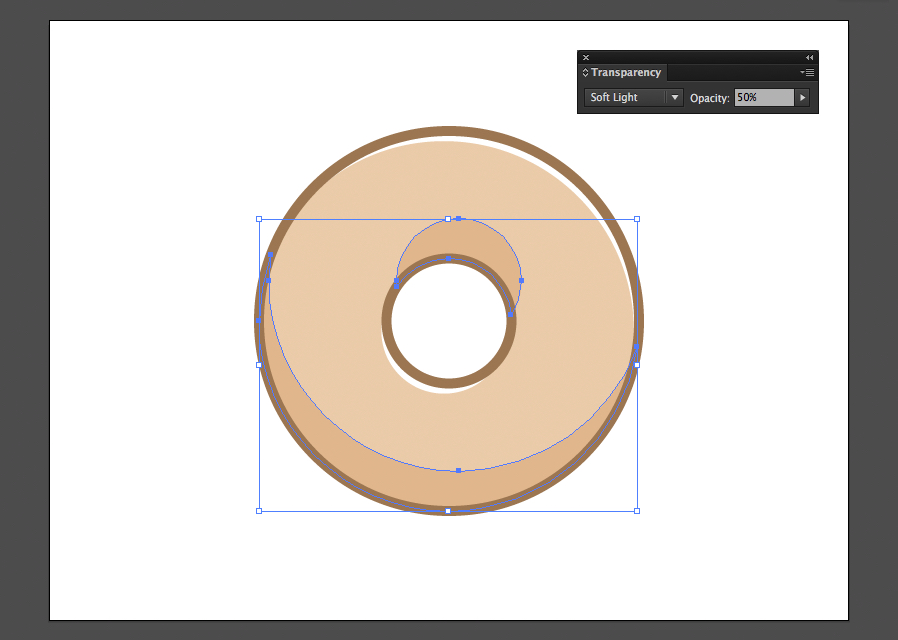Viewport: 898px width, 640px height.
Task: Click the left-middle bounding box handle
Action: [259, 365]
